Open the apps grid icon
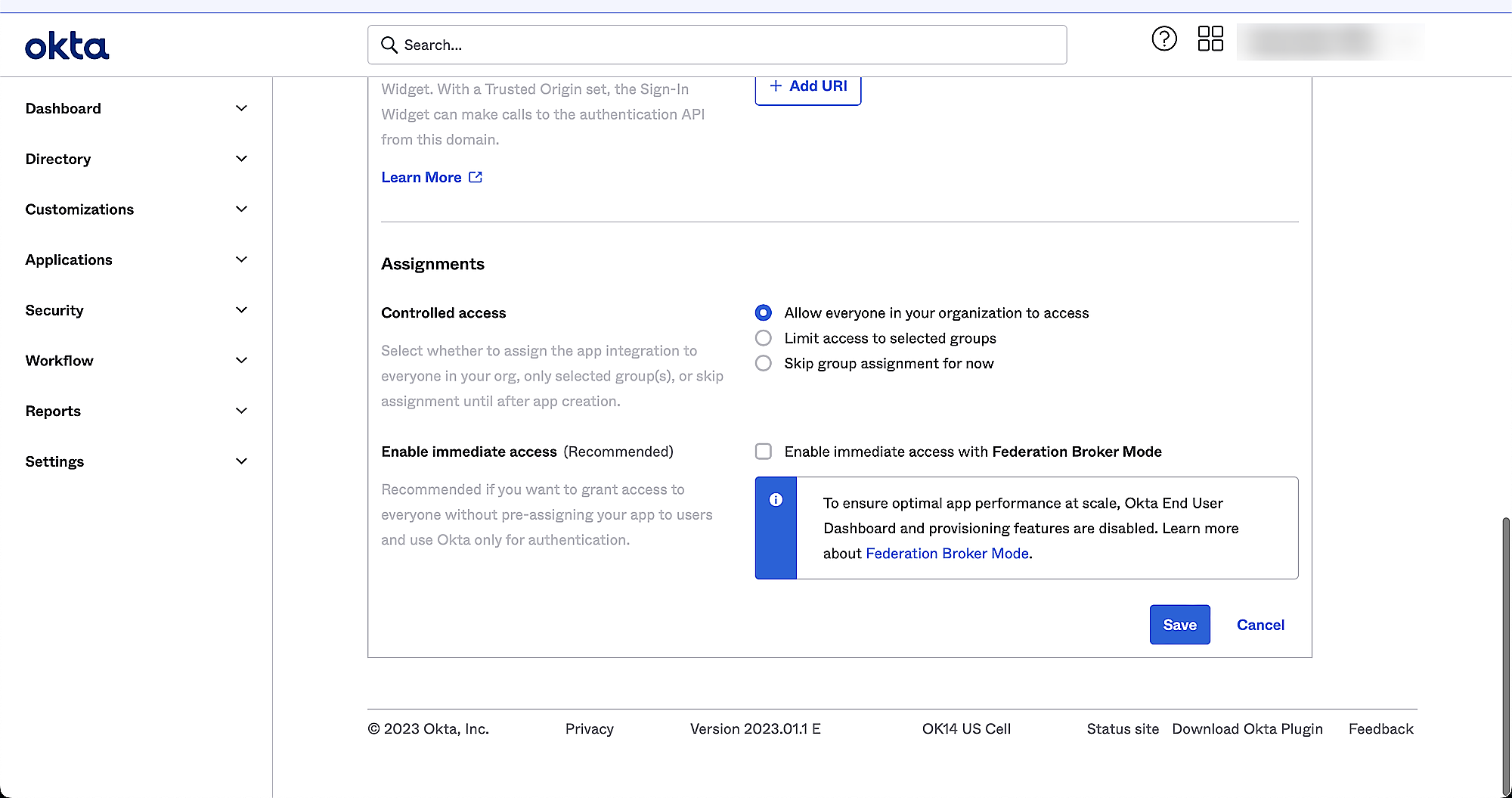 pyautogui.click(x=1210, y=39)
